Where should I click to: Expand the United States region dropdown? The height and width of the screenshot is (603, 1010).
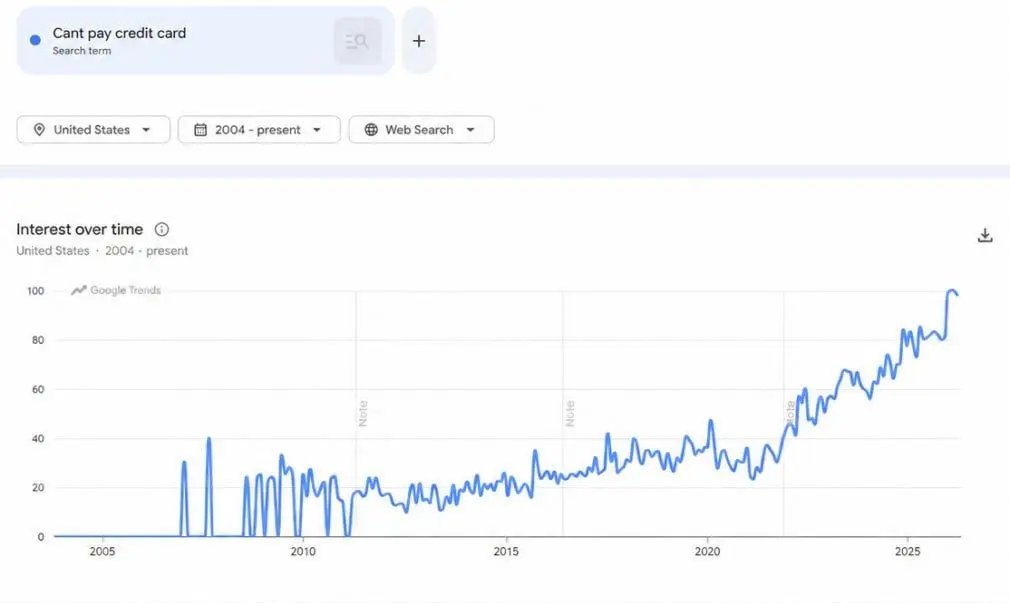[x=93, y=129]
